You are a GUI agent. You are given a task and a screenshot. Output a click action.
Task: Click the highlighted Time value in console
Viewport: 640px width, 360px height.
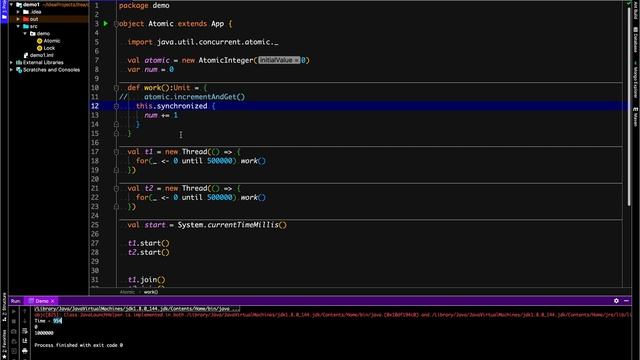click(x=58, y=321)
